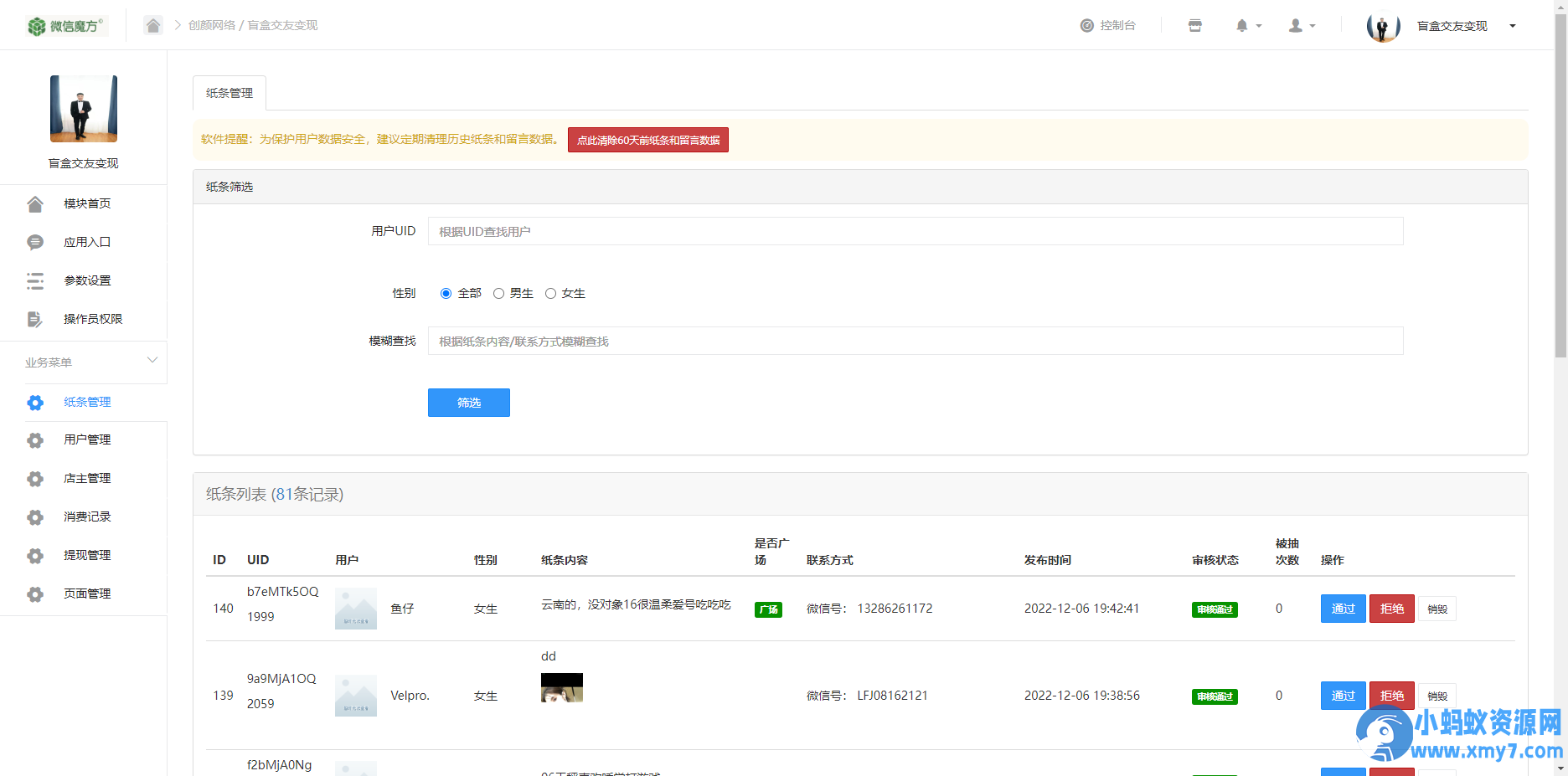Open 模块首页 home icon in sidebar
The image size is (1568, 776).
[x=35, y=203]
